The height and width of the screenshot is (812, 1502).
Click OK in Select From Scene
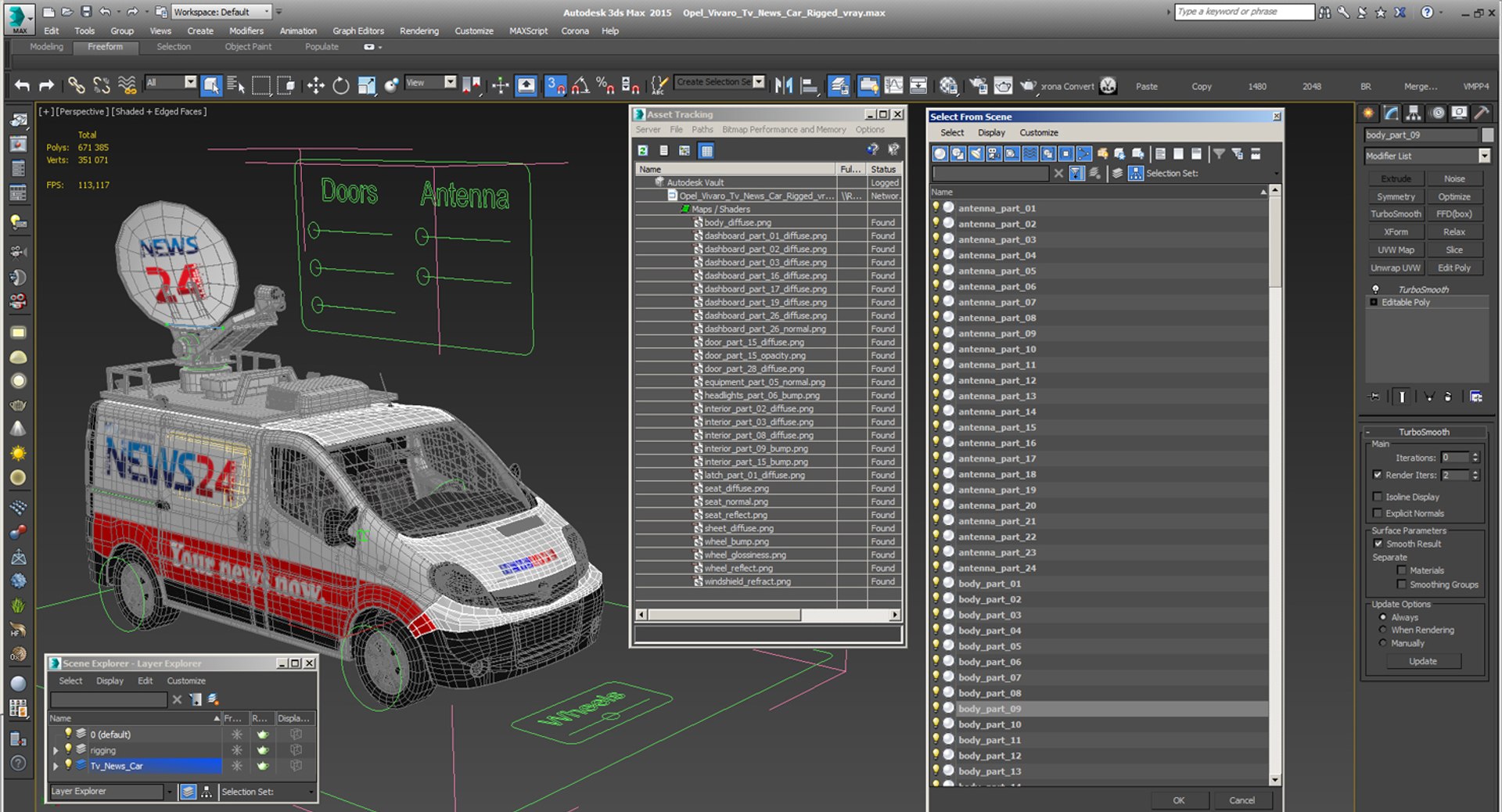coord(1178,800)
